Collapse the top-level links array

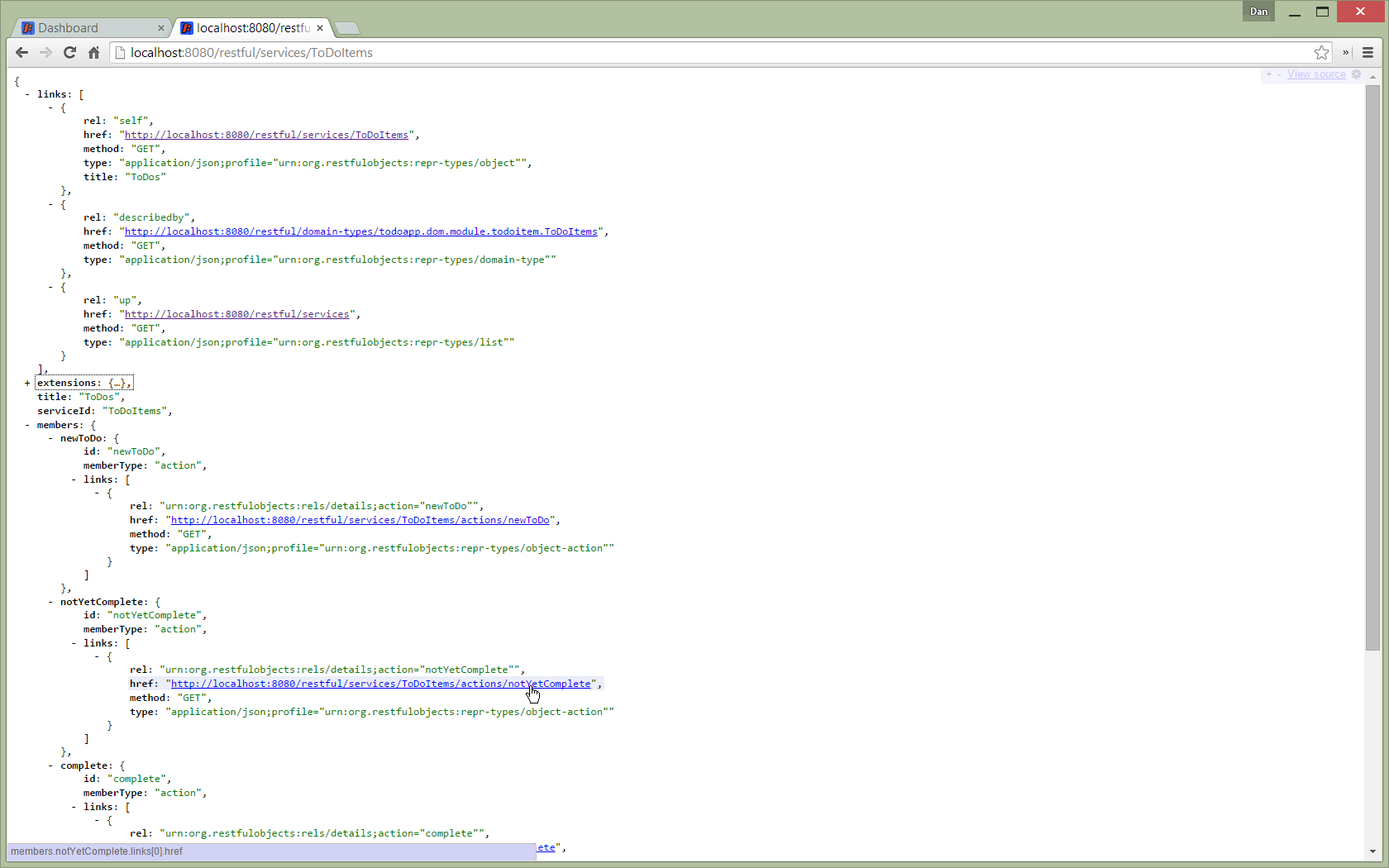pyautogui.click(x=27, y=94)
